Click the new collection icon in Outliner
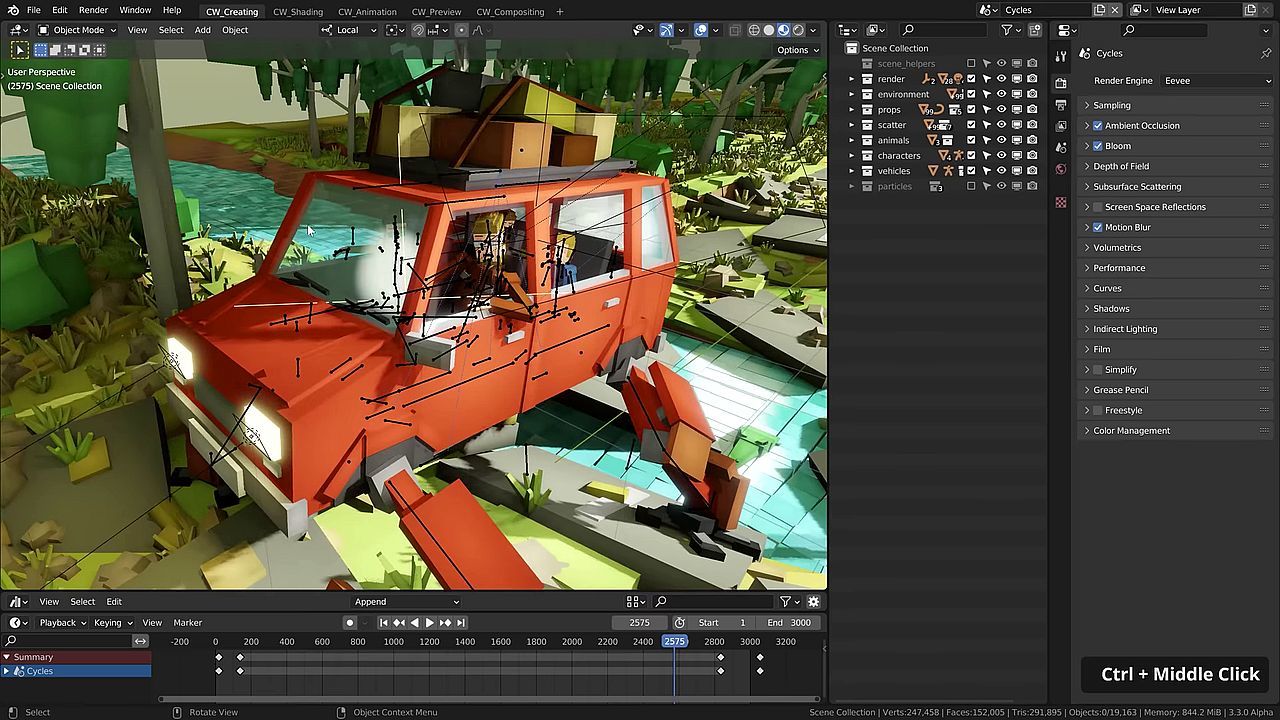 [1035, 30]
